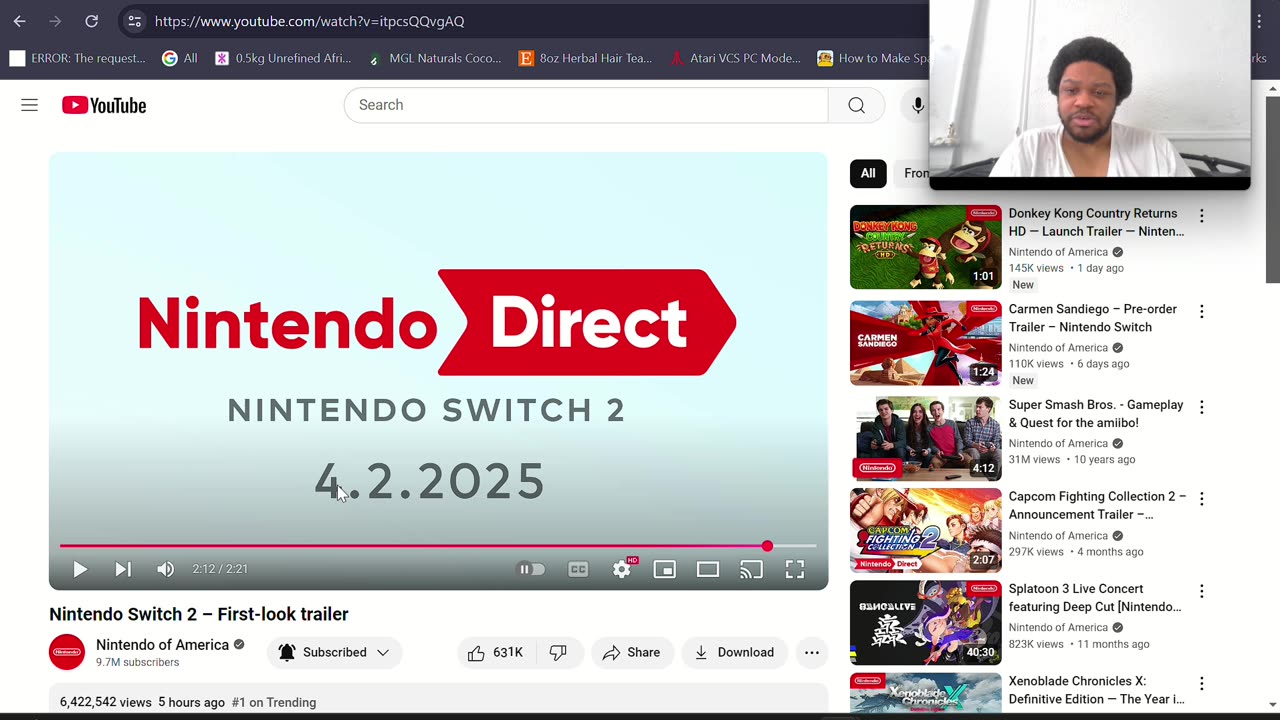The image size is (1280, 720).
Task: Open options menu for Splatoon 3 video
Action: point(1201,592)
